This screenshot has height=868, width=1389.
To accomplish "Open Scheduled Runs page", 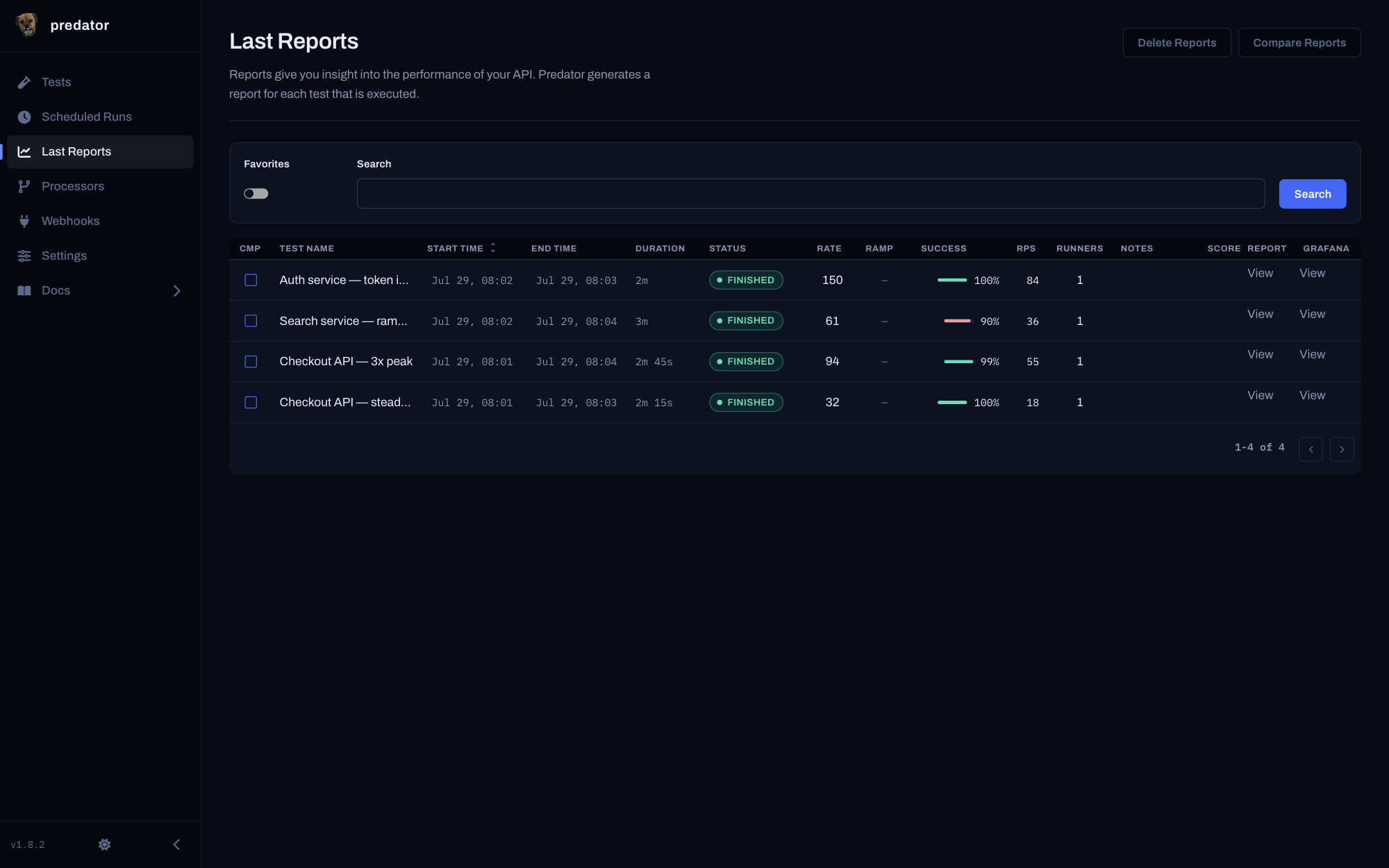I will click(x=100, y=117).
